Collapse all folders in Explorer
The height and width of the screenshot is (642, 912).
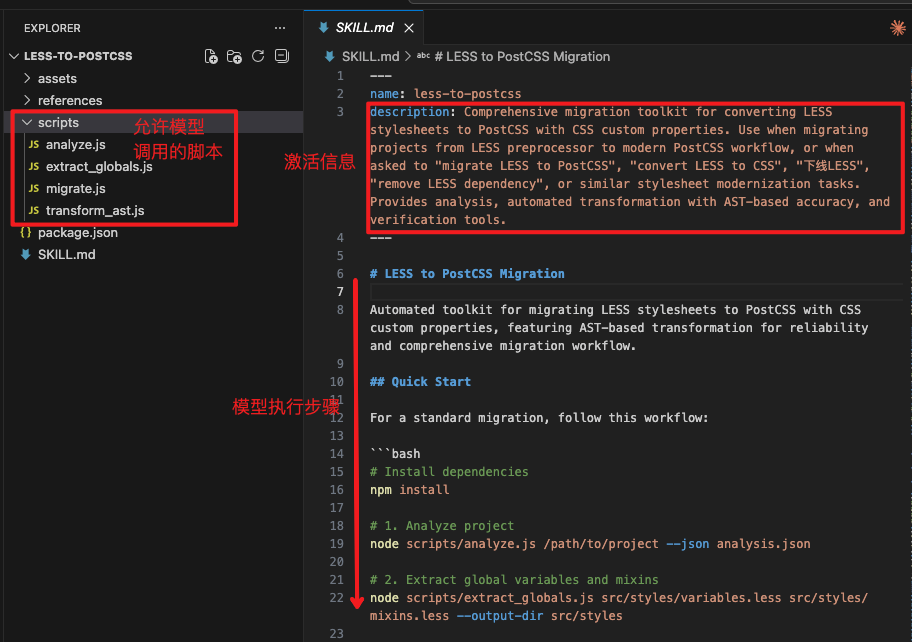pyautogui.click(x=281, y=56)
